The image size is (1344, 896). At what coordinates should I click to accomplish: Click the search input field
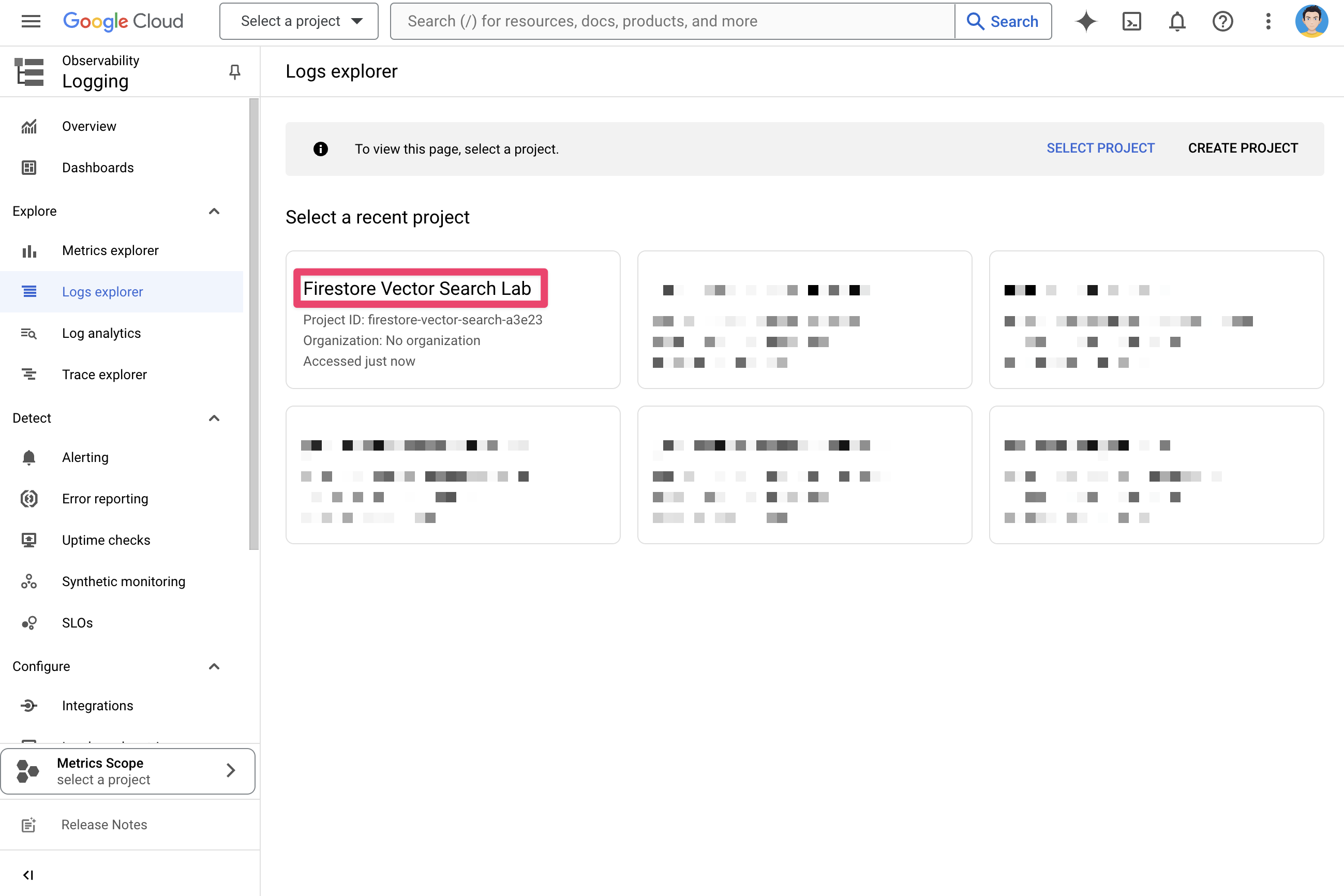pyautogui.click(x=672, y=21)
